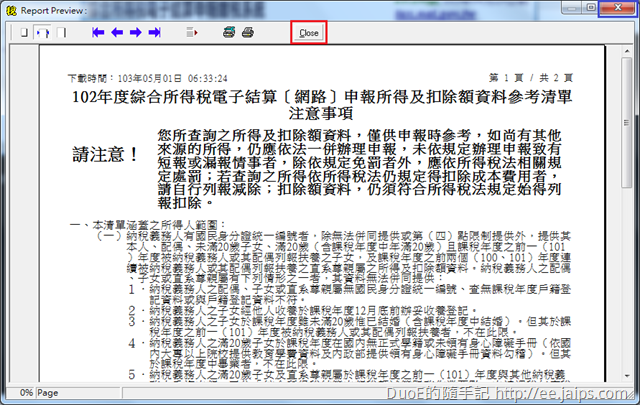Screen dimensions: 640x405
Task: Click section heading 一、本清單涵蓋之所得人範圍
Action: (148, 225)
